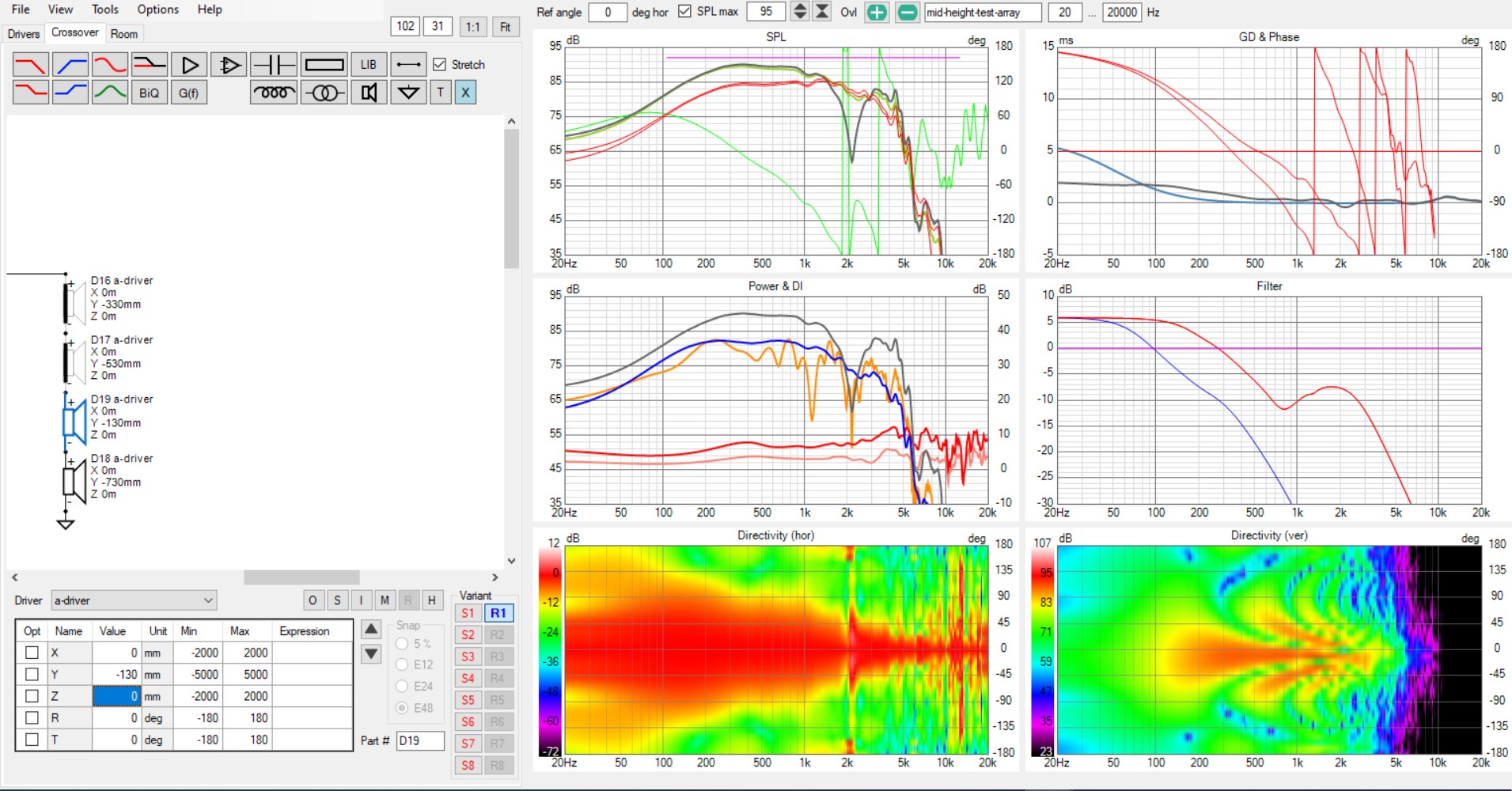Add a resistor component
This screenshot has height=791, width=1512.
click(324, 64)
